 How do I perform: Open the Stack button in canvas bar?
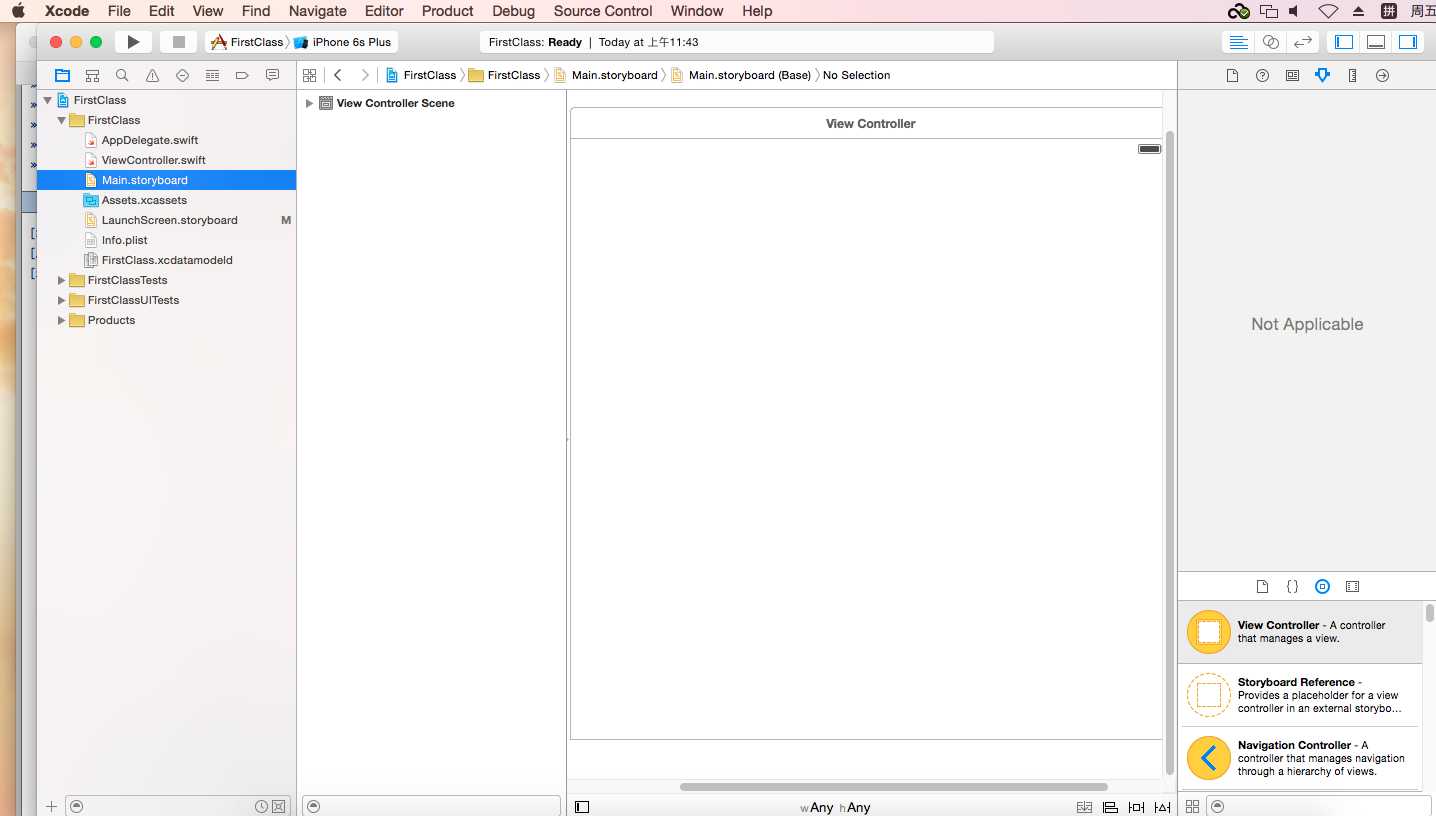click(x=1084, y=807)
